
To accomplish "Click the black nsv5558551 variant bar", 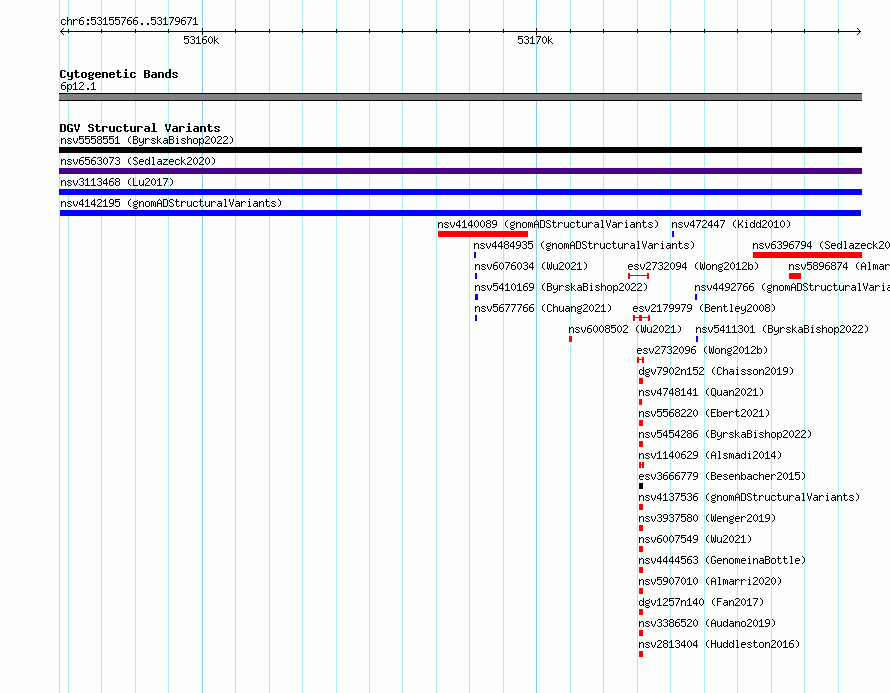I will (460, 150).
